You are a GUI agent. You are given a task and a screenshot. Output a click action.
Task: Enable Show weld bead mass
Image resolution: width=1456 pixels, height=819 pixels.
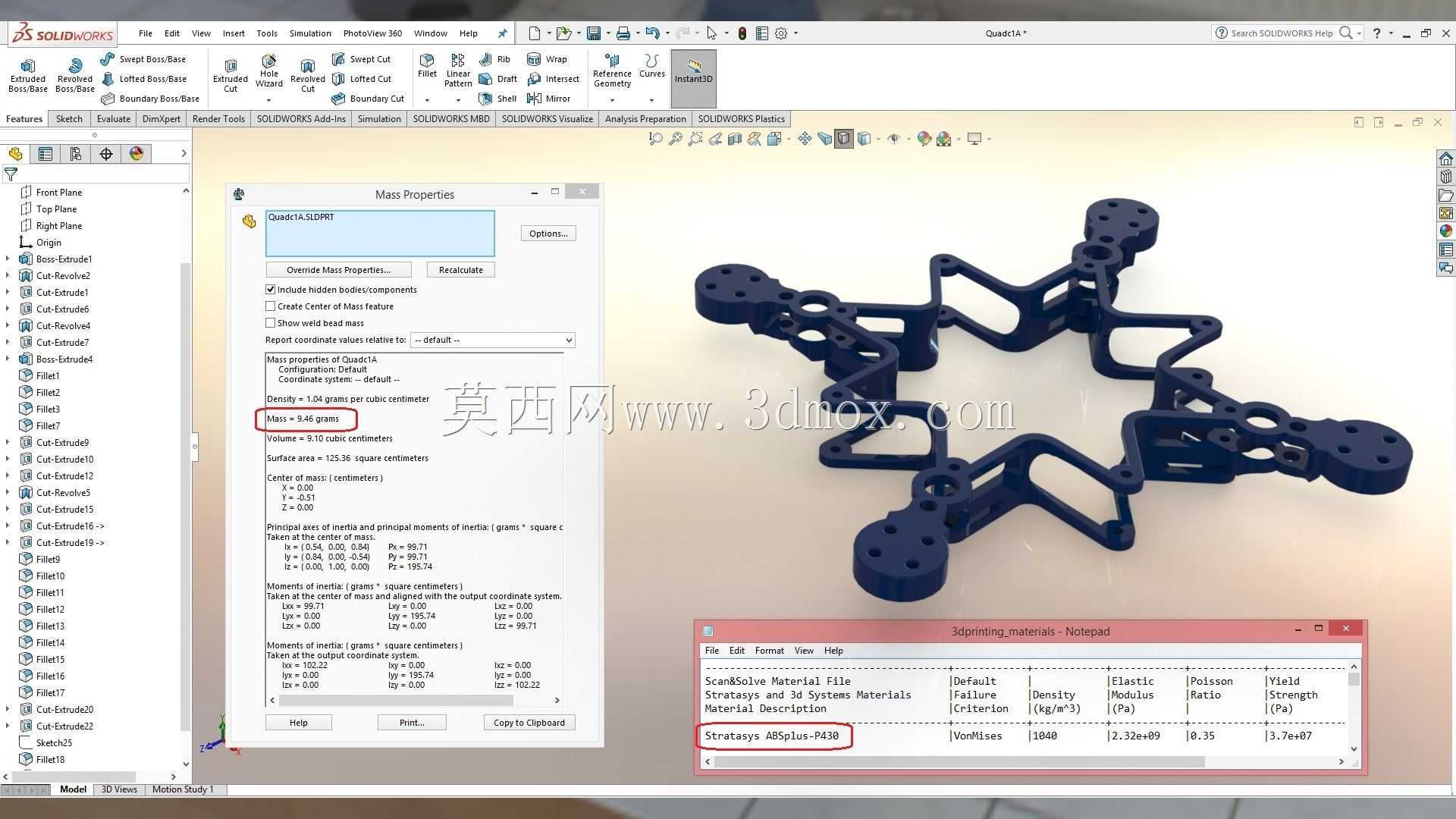click(x=271, y=323)
